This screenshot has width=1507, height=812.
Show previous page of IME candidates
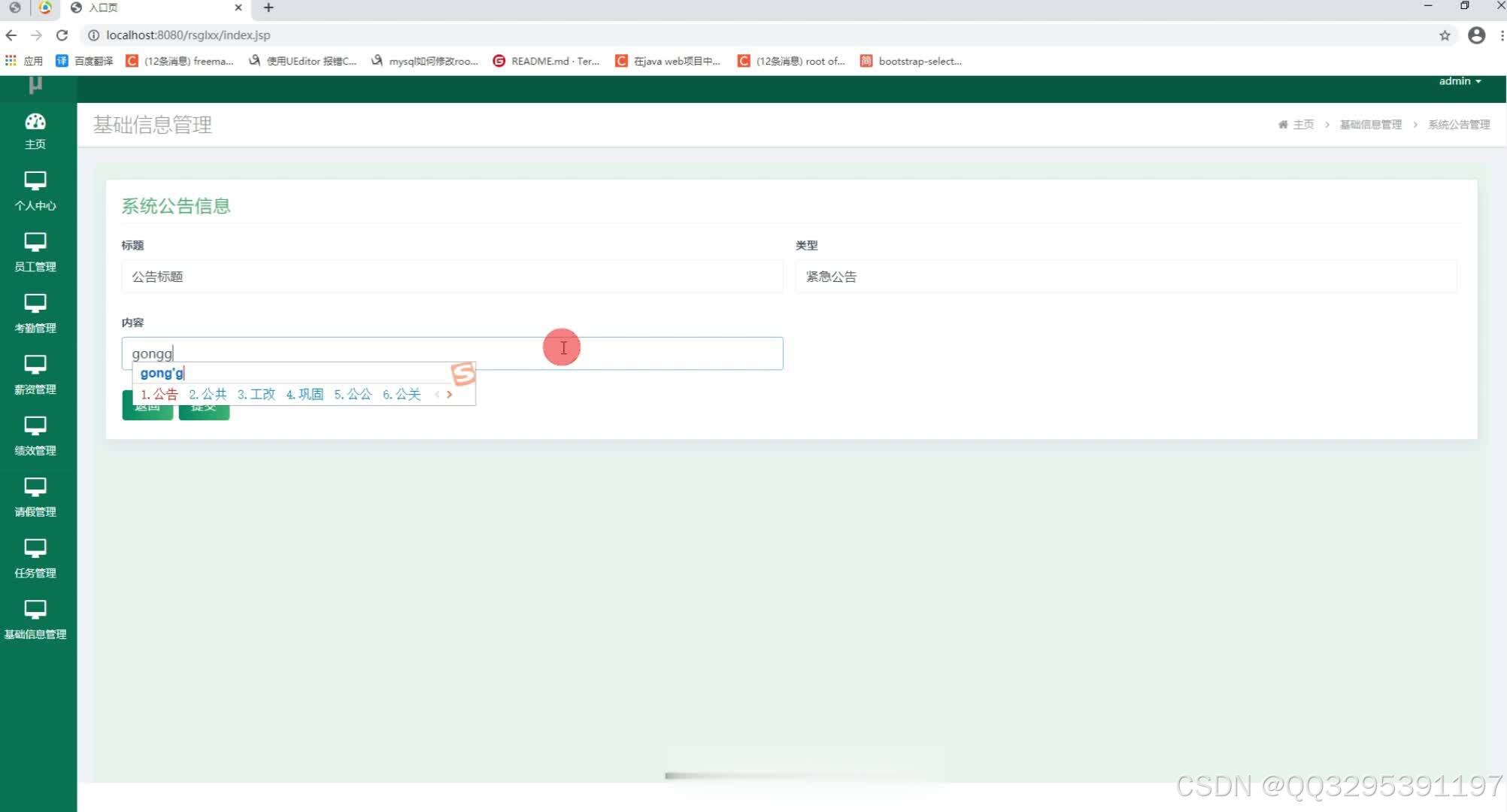pyautogui.click(x=437, y=394)
